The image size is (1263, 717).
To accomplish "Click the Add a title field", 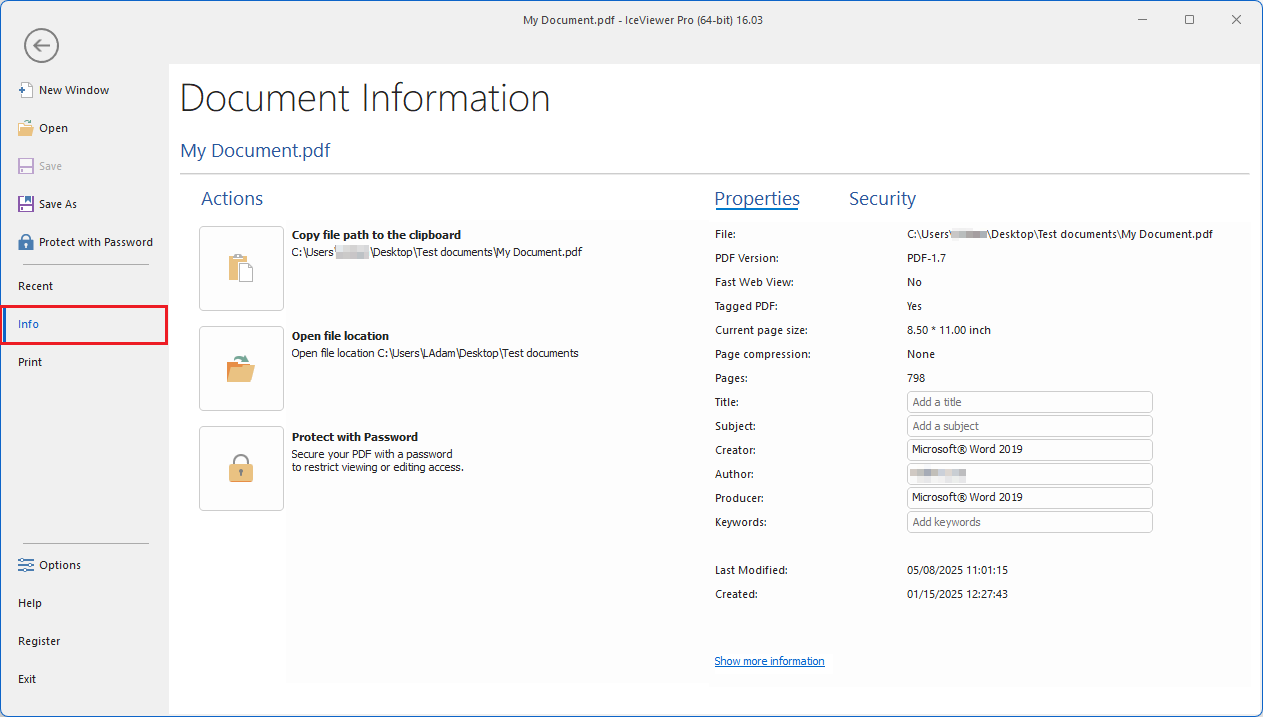I will tap(1030, 402).
